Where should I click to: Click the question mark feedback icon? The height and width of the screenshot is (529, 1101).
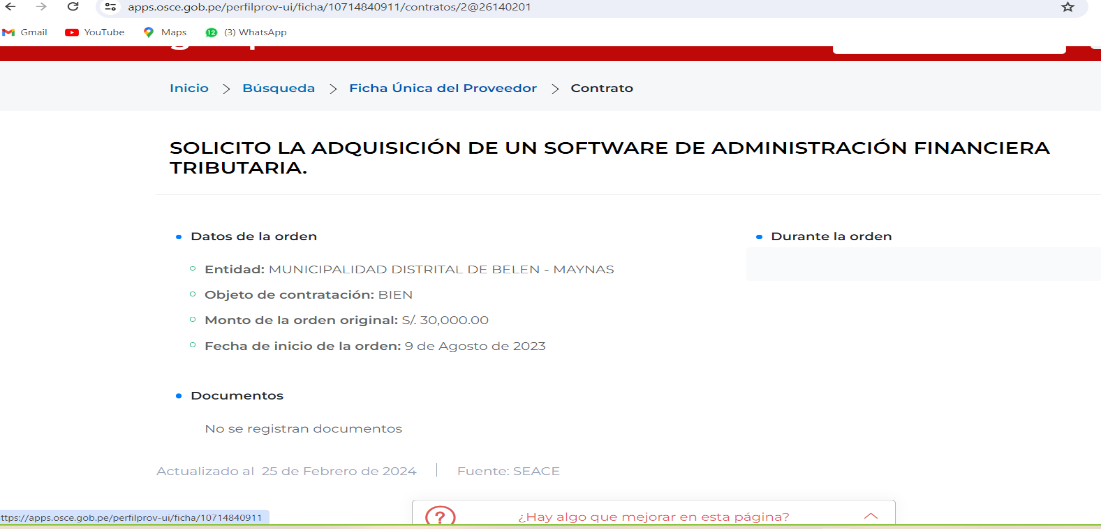(441, 517)
